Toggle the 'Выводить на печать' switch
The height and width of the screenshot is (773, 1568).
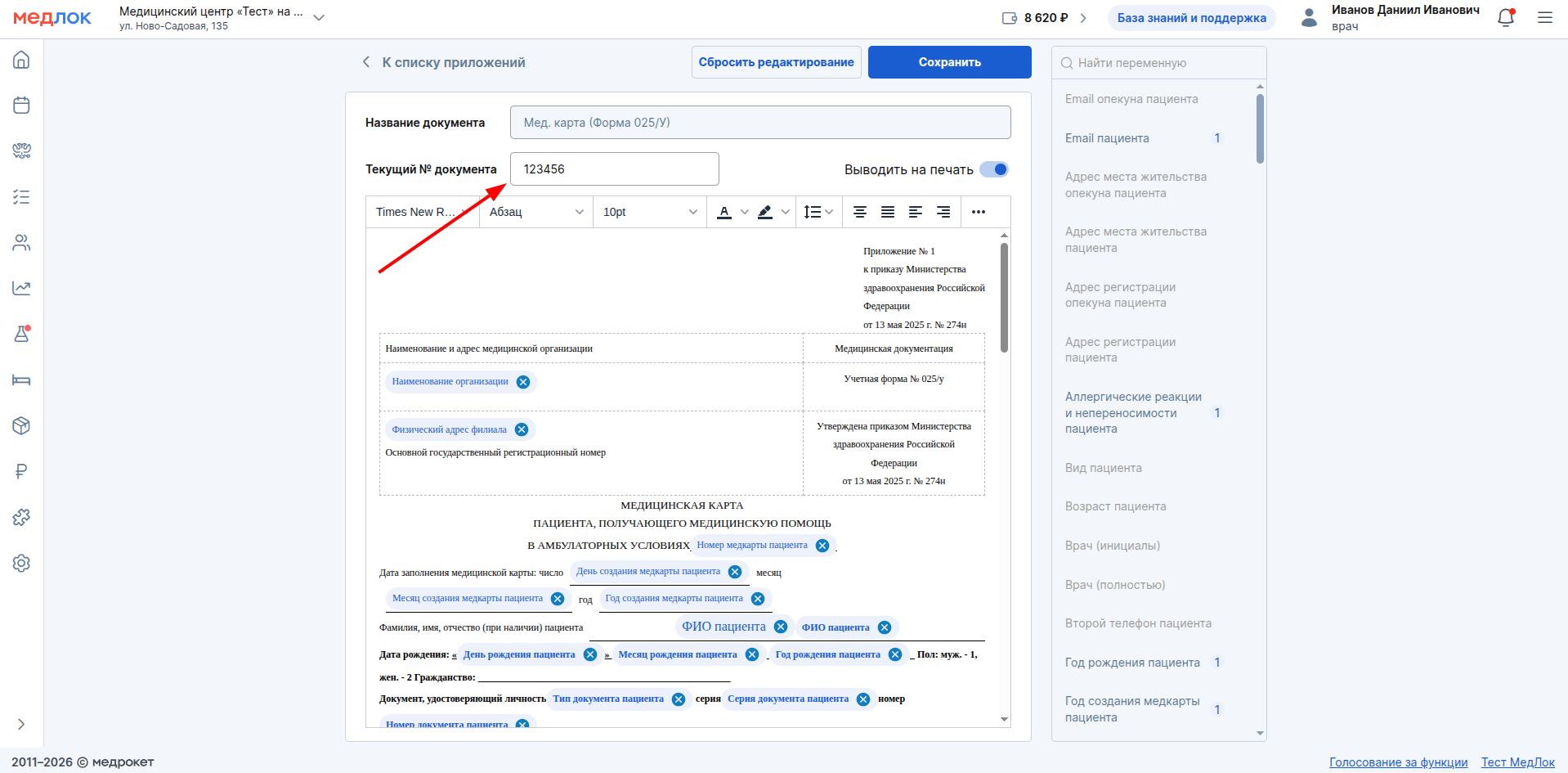coord(994,169)
